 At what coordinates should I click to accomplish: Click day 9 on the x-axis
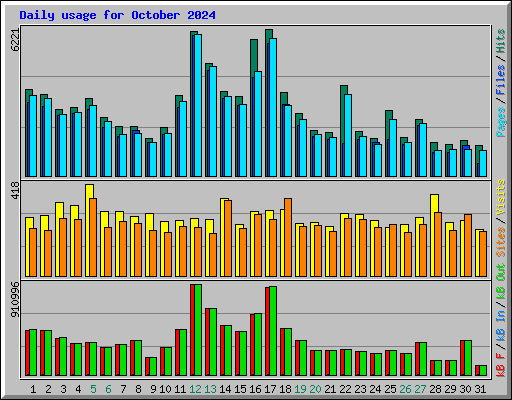point(153,389)
